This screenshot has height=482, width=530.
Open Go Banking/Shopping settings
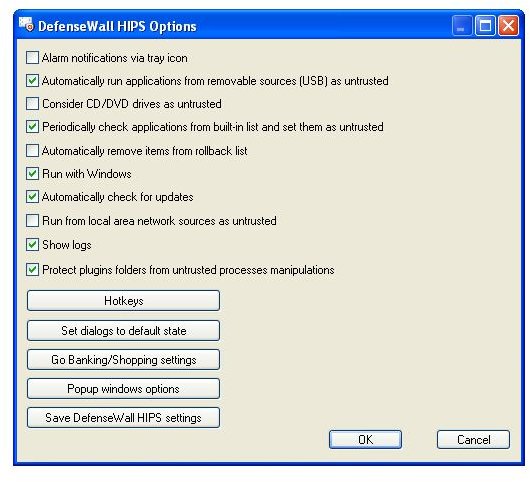123,360
